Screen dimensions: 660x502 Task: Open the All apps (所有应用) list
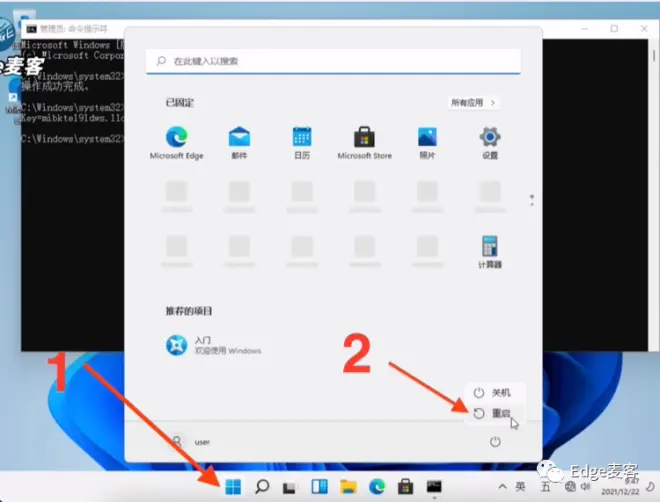tap(473, 103)
